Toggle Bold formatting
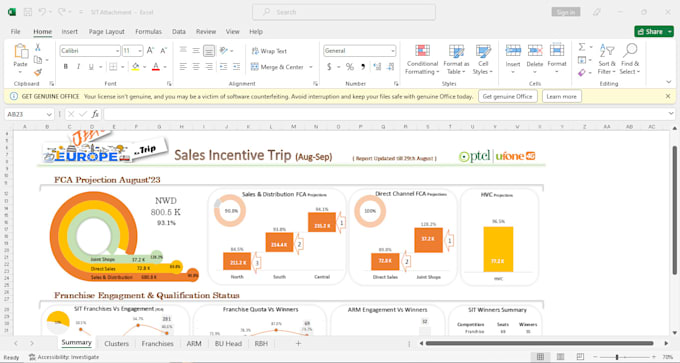This screenshot has width=680, height=363. click(66, 67)
